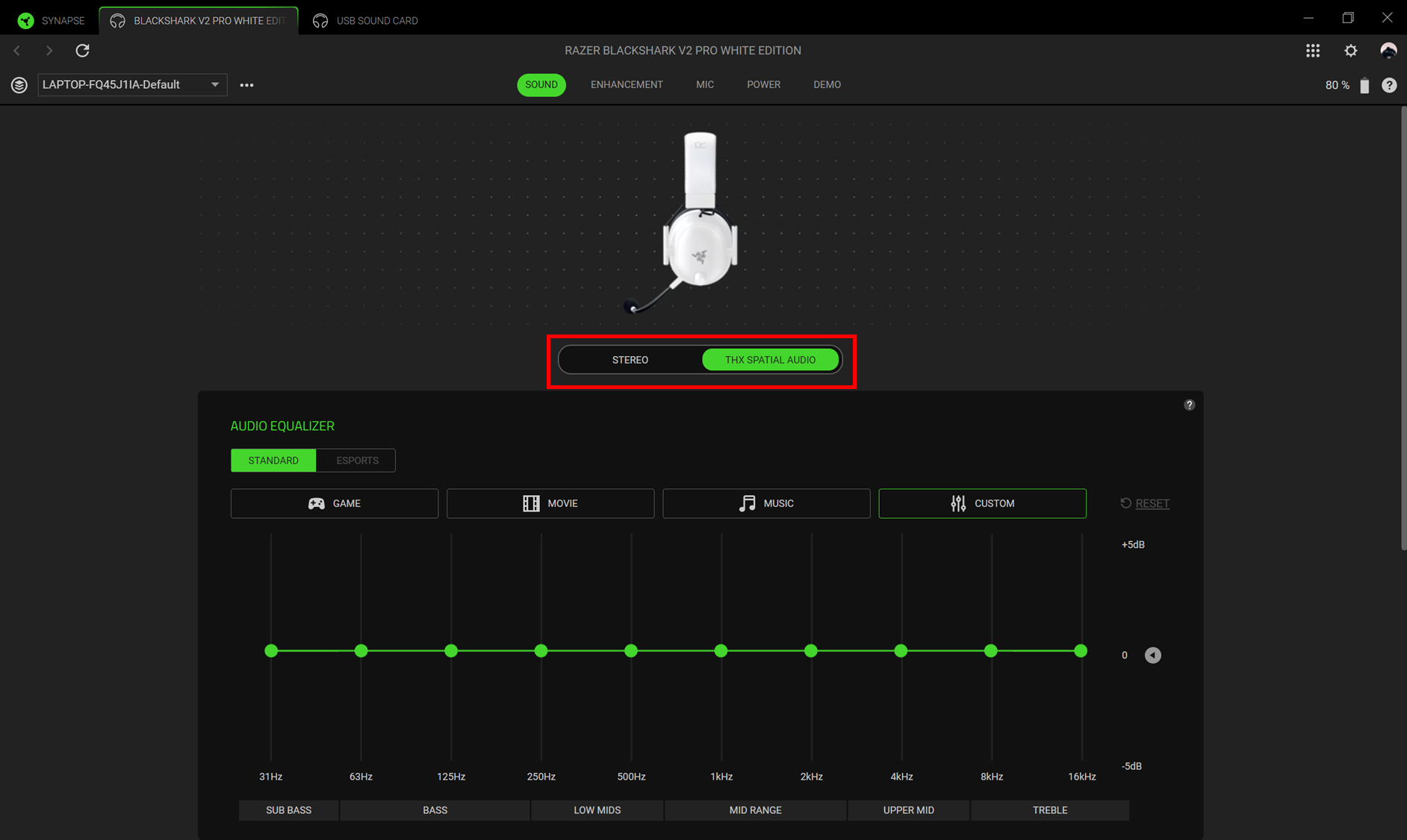Click the back navigation arrow
1407x840 pixels.
click(x=17, y=50)
